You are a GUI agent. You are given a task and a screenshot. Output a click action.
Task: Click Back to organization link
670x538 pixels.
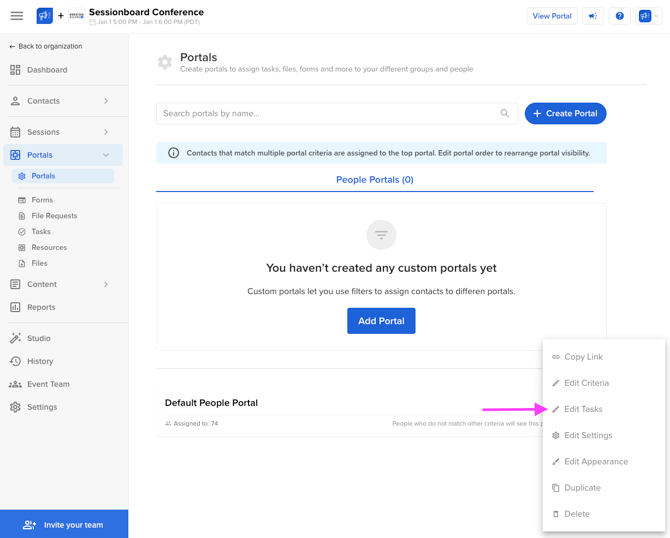coord(46,46)
